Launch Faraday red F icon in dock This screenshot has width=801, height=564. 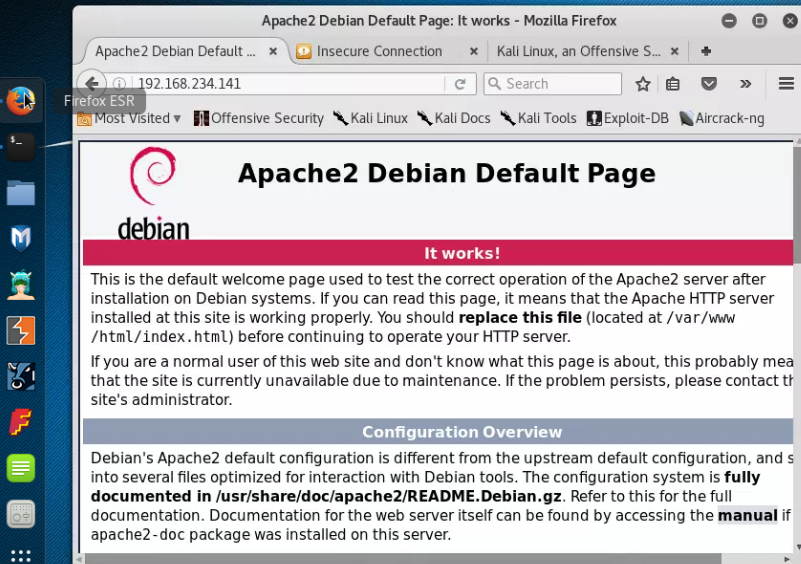[21, 422]
